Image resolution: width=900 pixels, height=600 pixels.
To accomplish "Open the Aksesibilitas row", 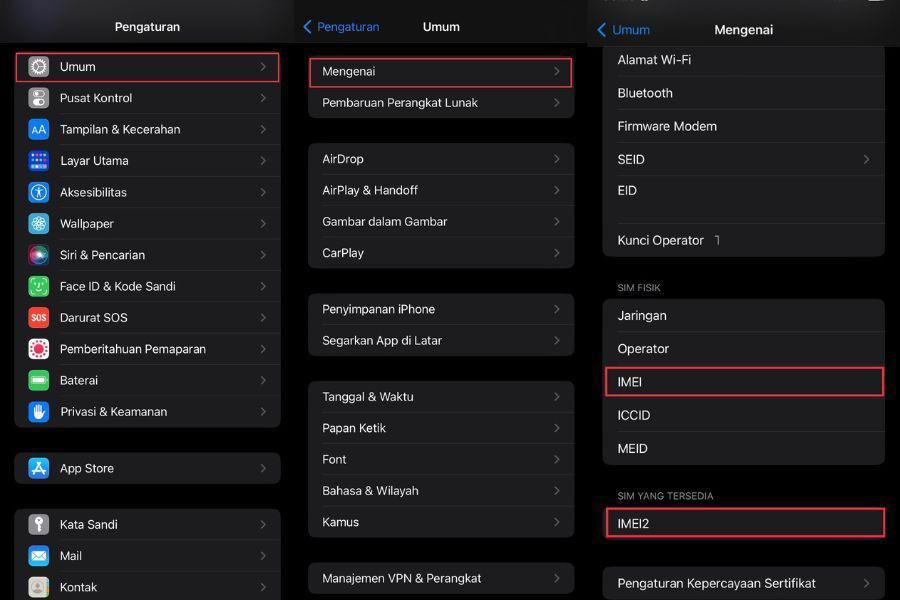I will point(148,192).
